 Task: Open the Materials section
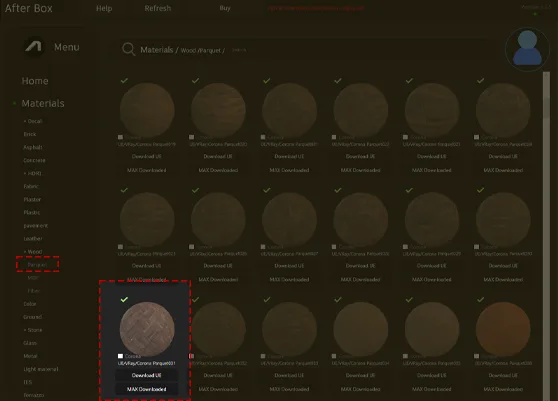point(43,103)
